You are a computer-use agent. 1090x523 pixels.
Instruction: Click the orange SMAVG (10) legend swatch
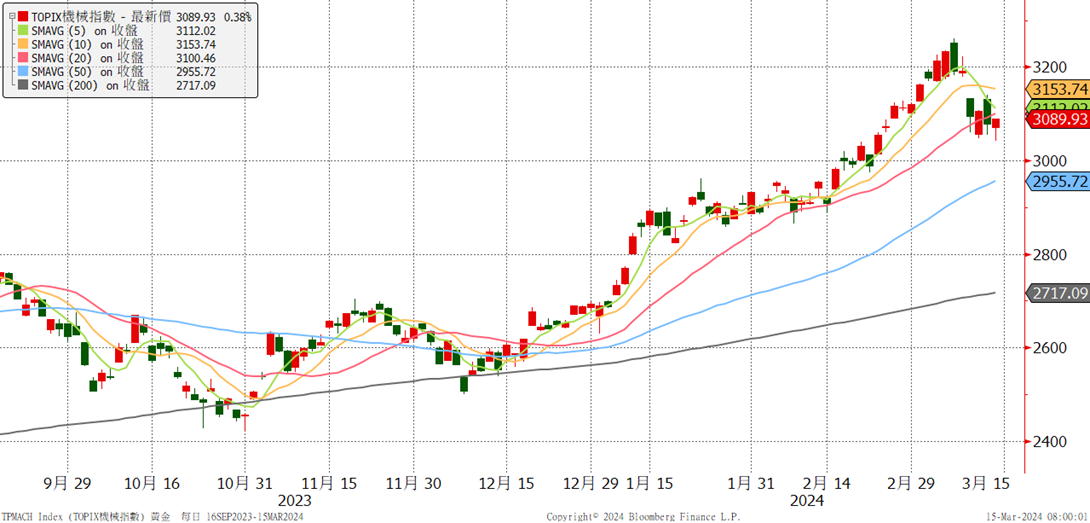pos(24,44)
